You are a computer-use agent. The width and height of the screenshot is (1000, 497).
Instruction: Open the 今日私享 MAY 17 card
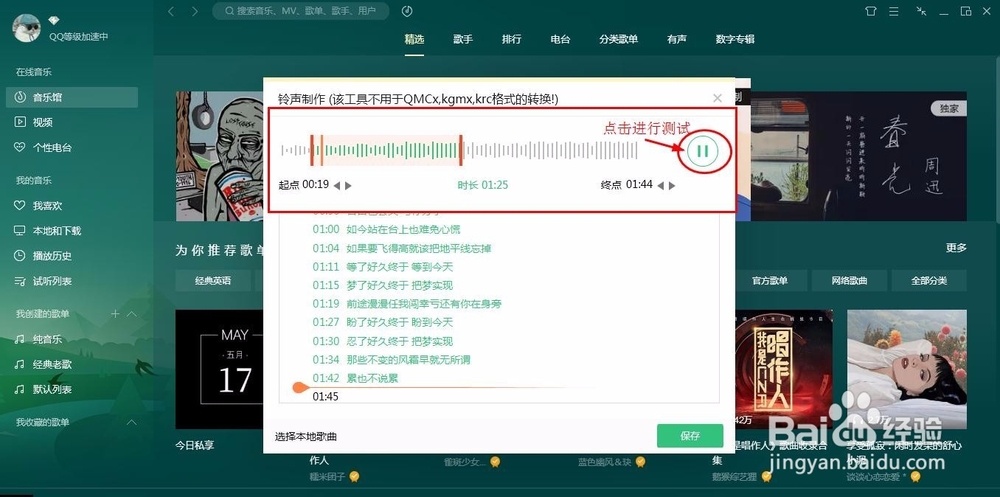(219, 369)
